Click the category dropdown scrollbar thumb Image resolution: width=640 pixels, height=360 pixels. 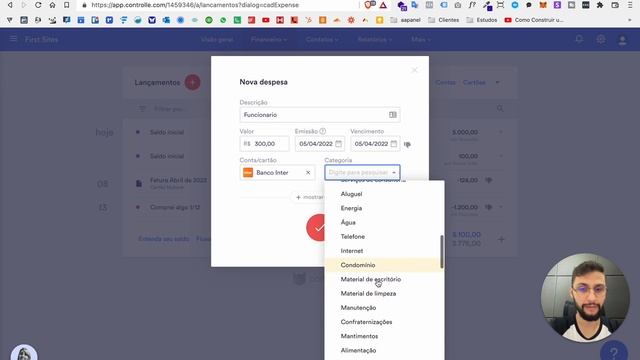tap(442, 252)
